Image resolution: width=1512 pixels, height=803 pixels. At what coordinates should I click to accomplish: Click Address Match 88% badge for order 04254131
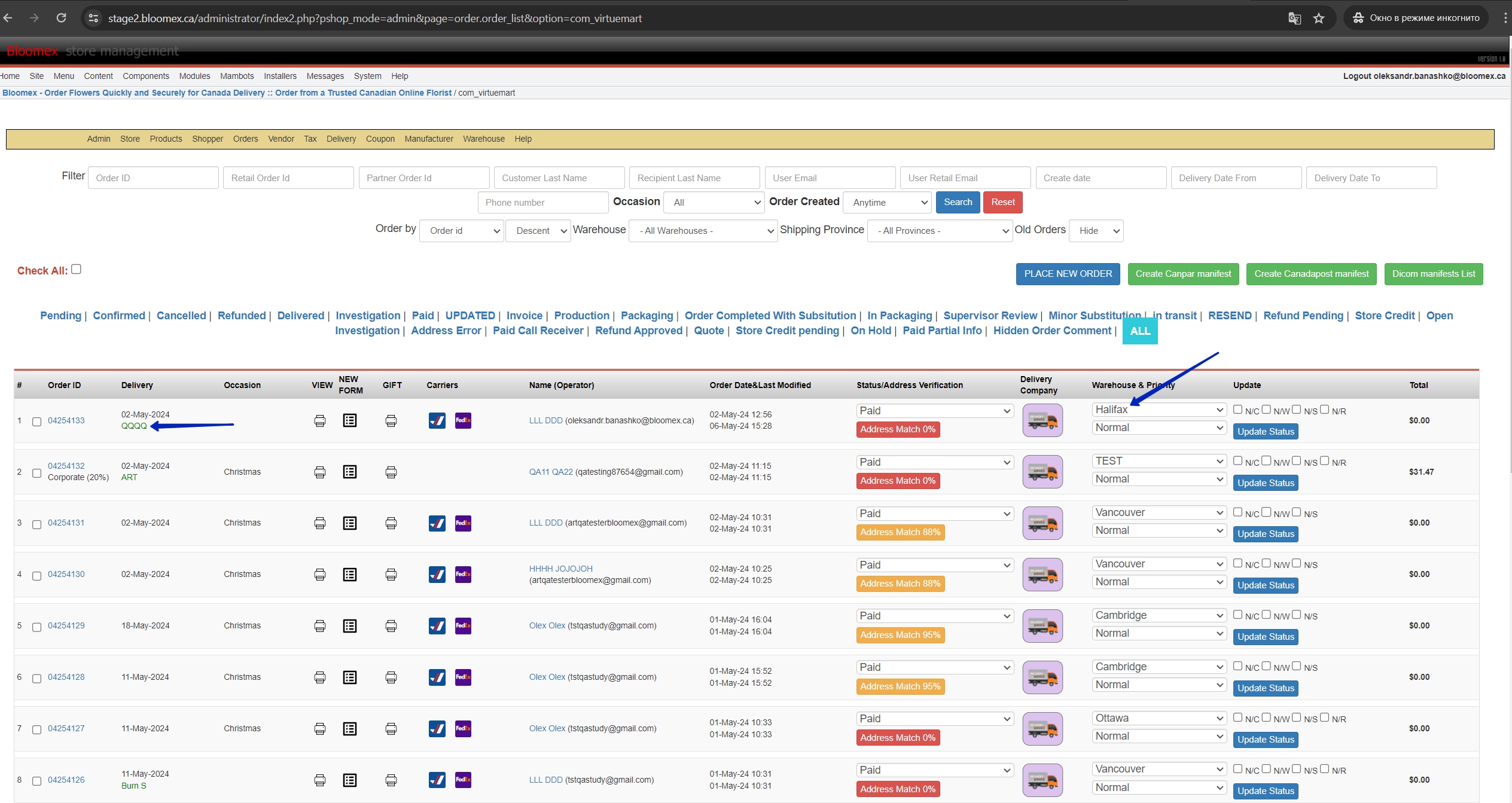click(x=900, y=532)
